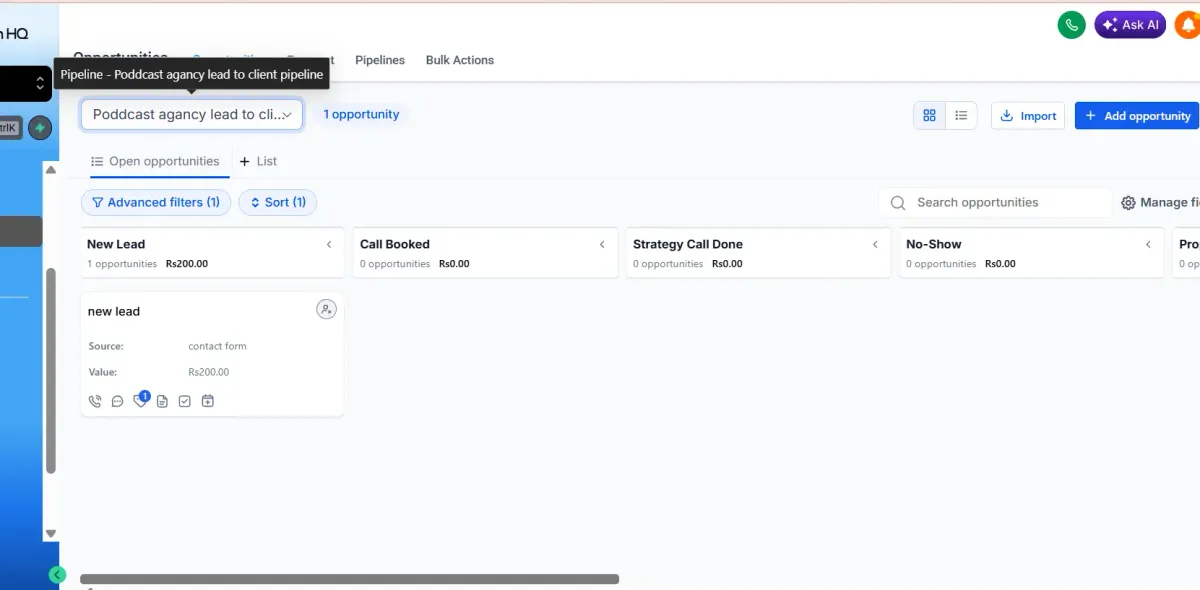Image resolution: width=1200 pixels, height=590 pixels.
Task: Click unassigned owner avatar on new lead card
Action: click(x=326, y=309)
